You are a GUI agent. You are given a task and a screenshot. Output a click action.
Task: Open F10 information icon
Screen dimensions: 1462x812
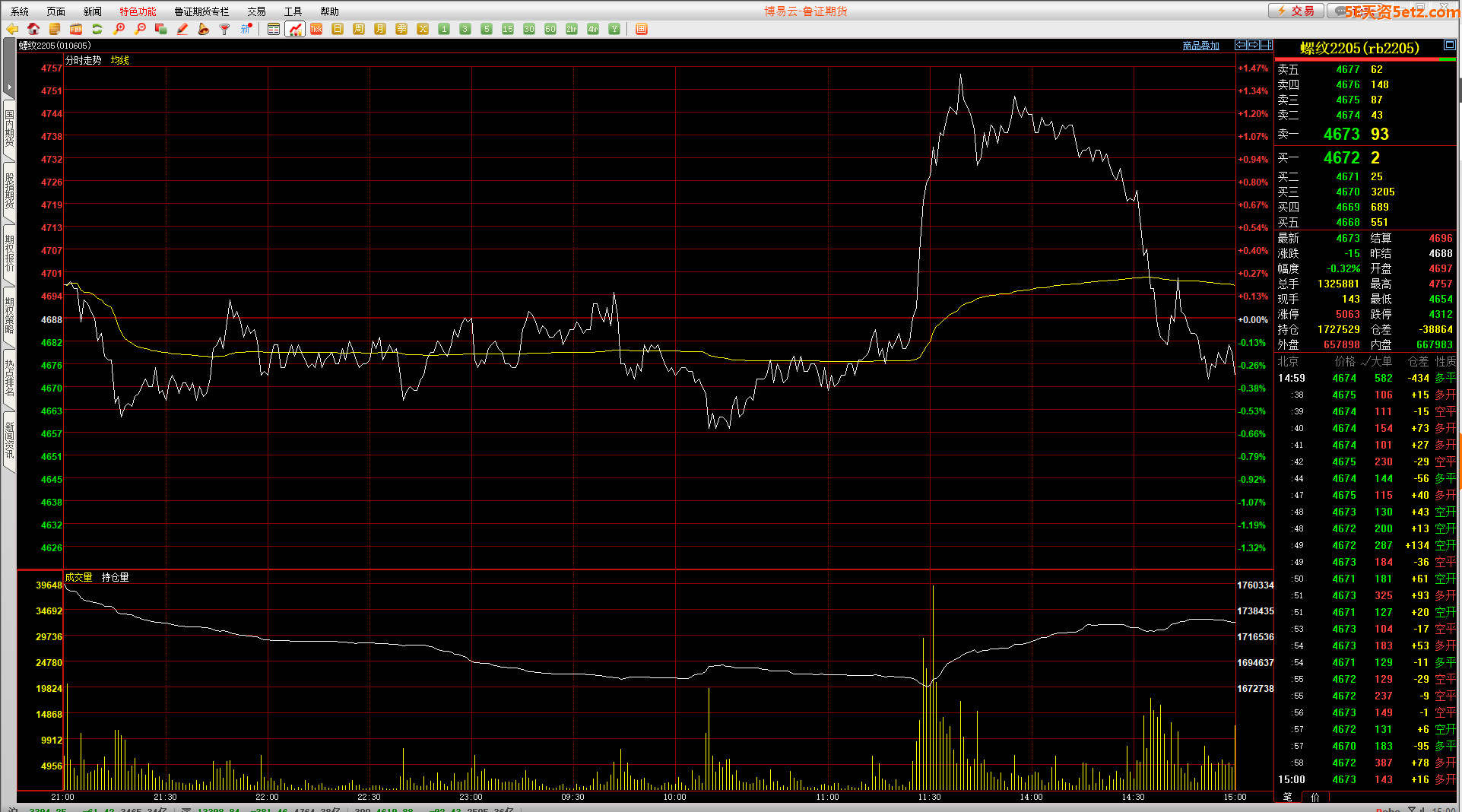(76, 29)
